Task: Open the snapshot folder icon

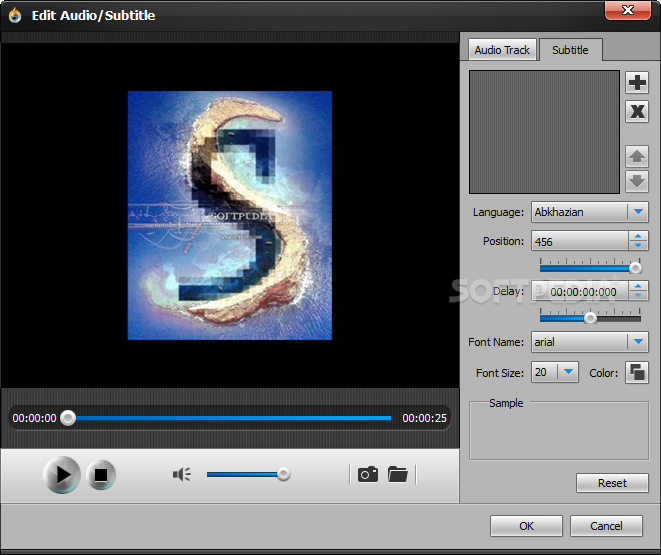Action: click(x=398, y=474)
